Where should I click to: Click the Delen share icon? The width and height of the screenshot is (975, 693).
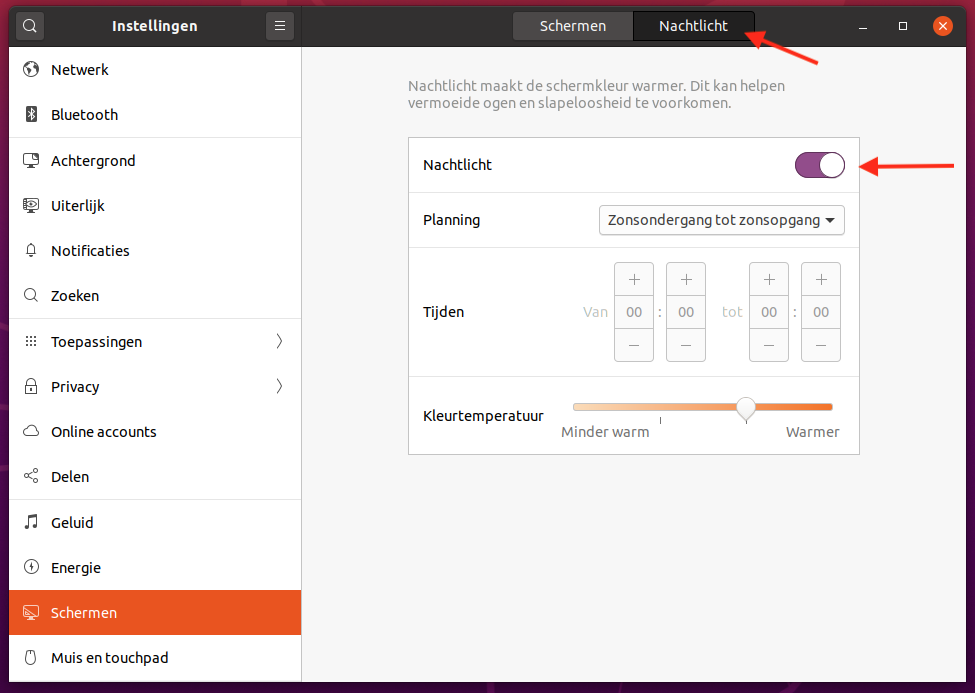coord(31,477)
